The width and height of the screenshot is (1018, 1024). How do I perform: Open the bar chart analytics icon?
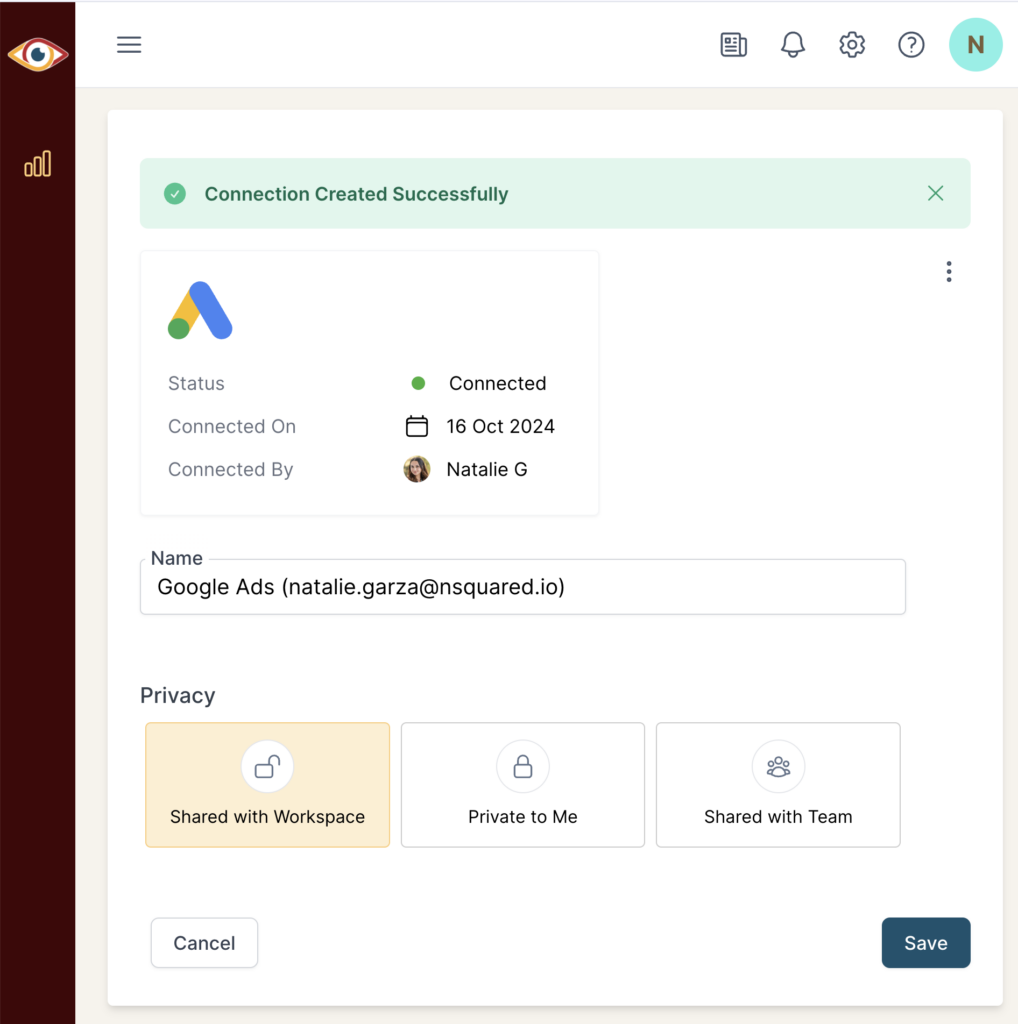[x=37, y=164]
